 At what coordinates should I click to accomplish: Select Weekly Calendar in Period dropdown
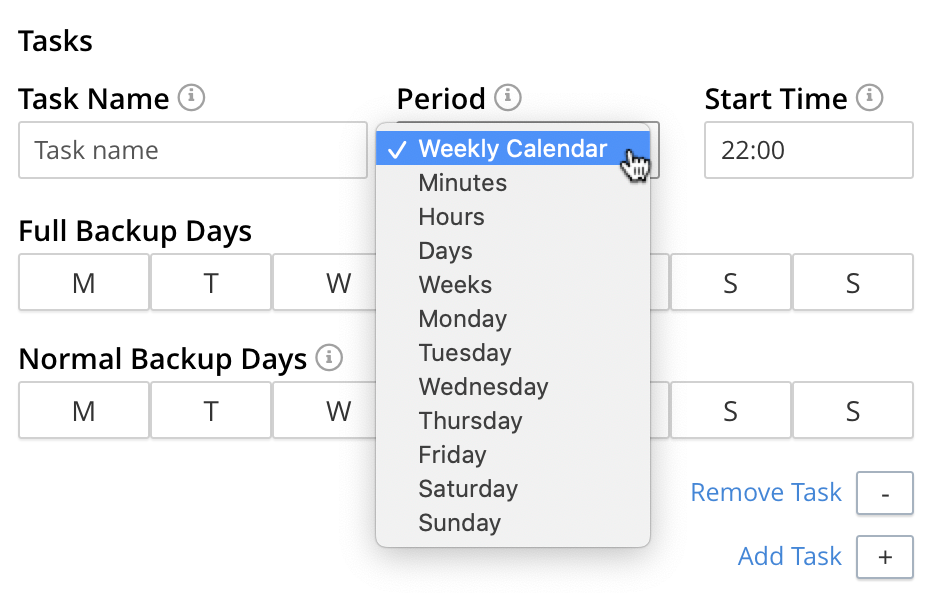coord(512,149)
